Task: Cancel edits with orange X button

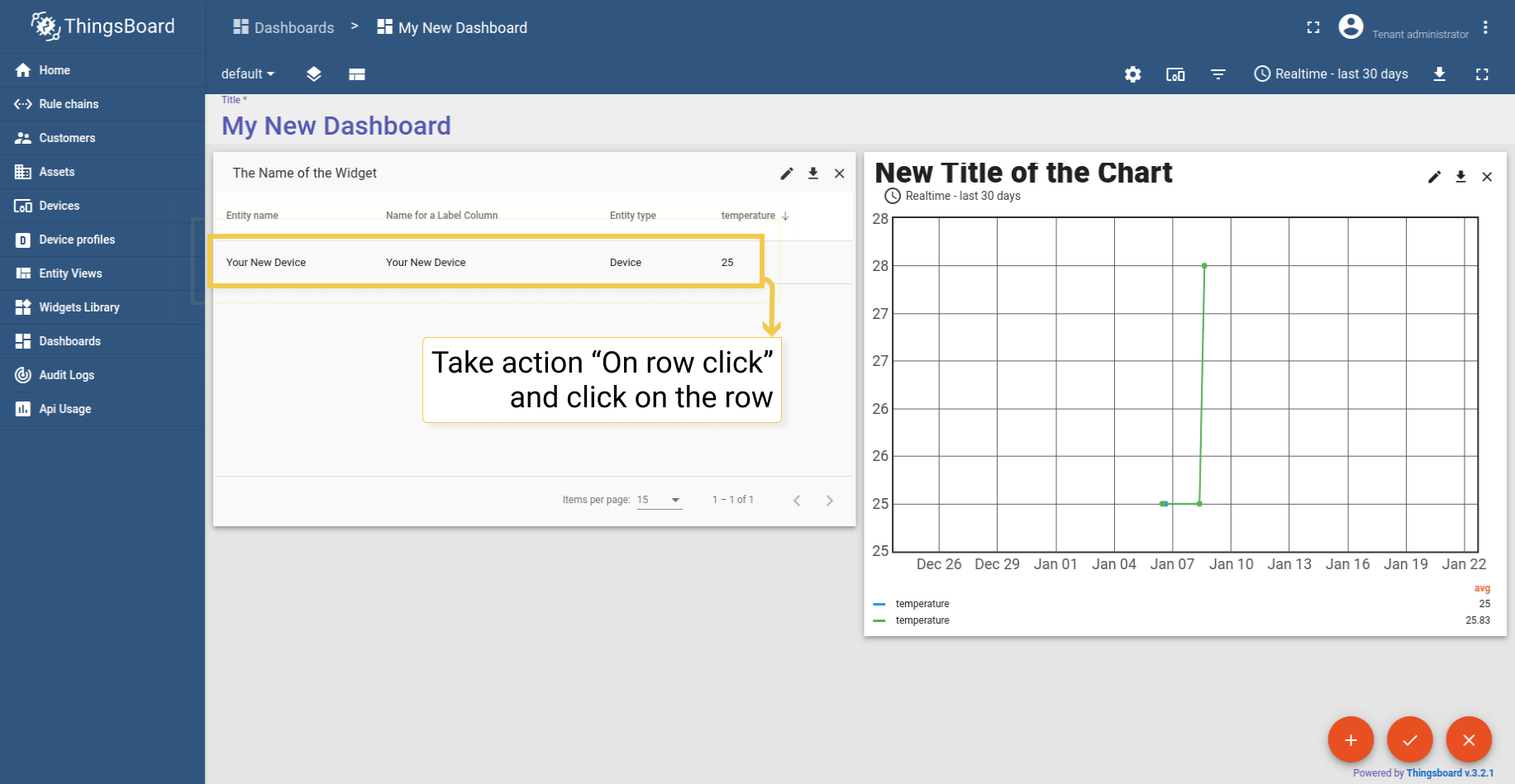Action: point(1469,739)
